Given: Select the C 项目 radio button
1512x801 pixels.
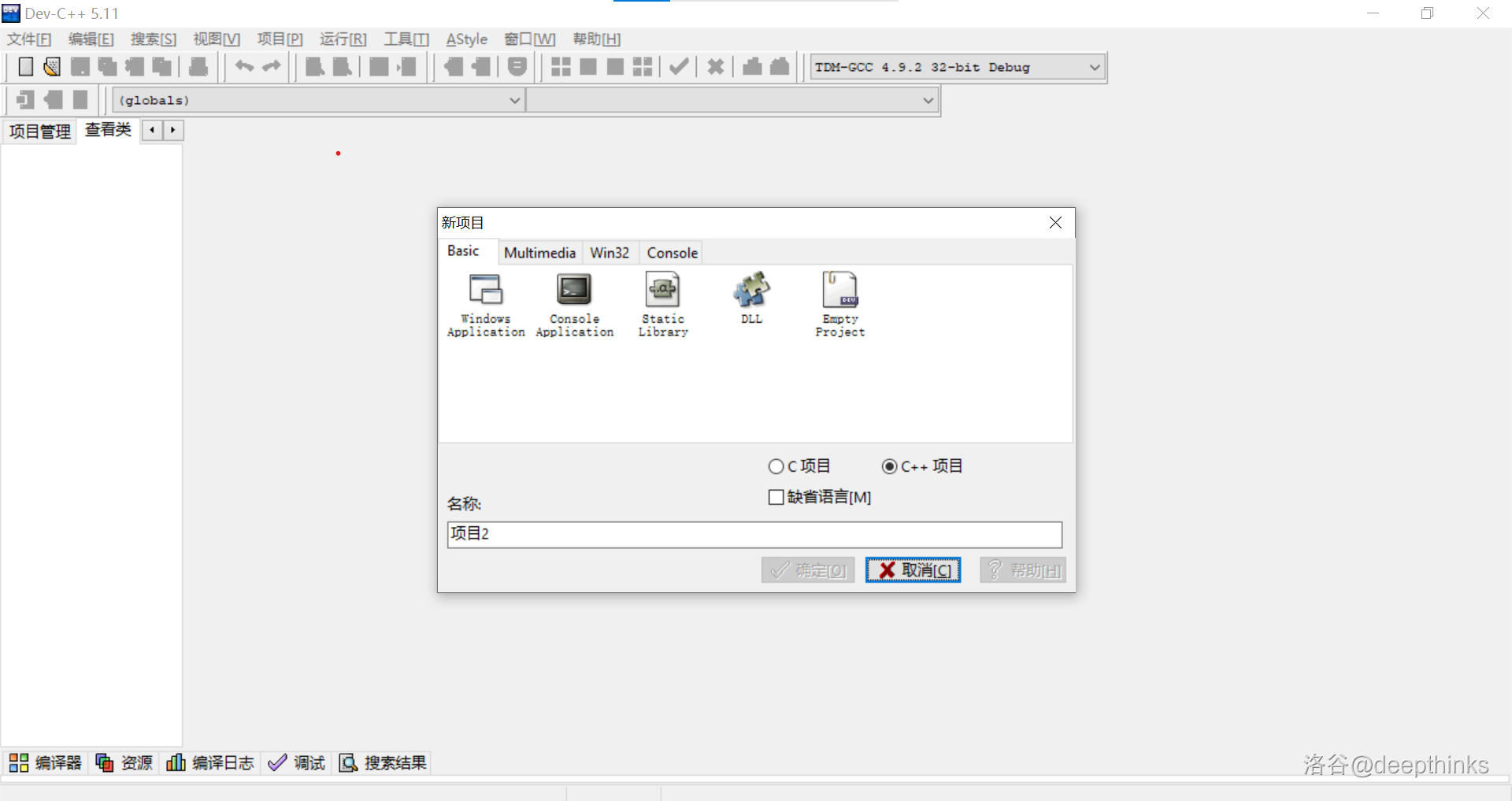Looking at the screenshot, I should (x=799, y=466).
